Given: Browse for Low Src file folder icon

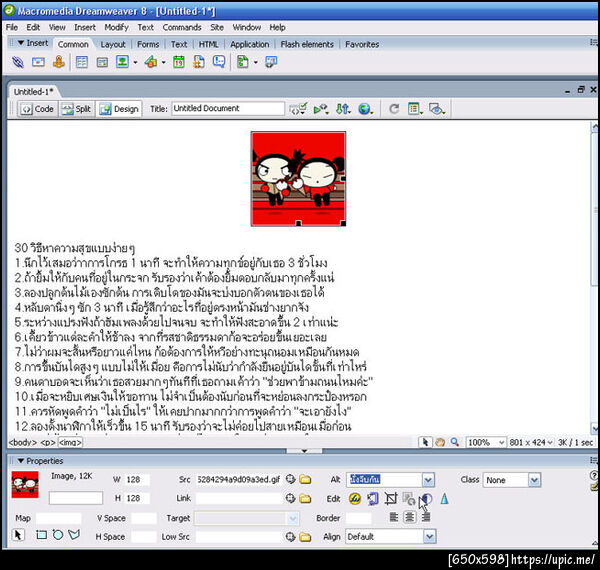Looking at the screenshot, I should point(305,537).
